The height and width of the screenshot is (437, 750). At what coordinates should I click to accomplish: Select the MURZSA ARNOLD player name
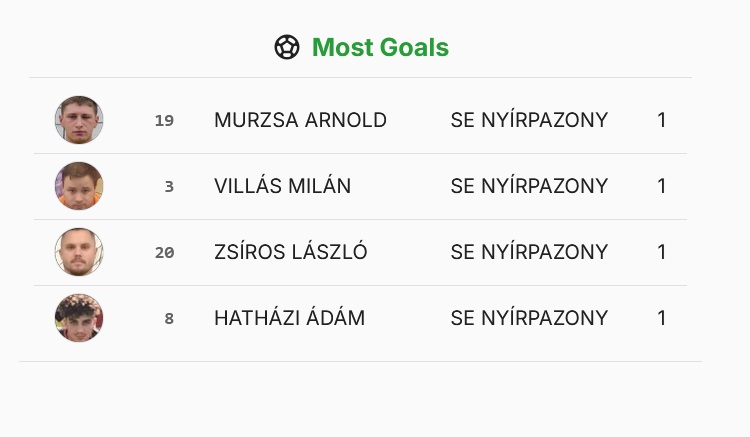(300, 120)
